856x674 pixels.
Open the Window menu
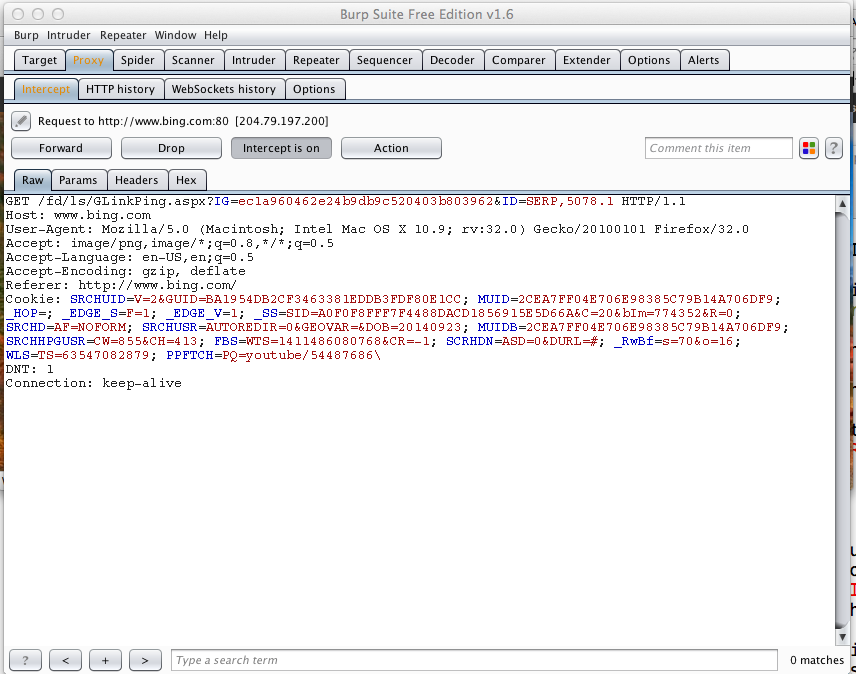coord(175,35)
